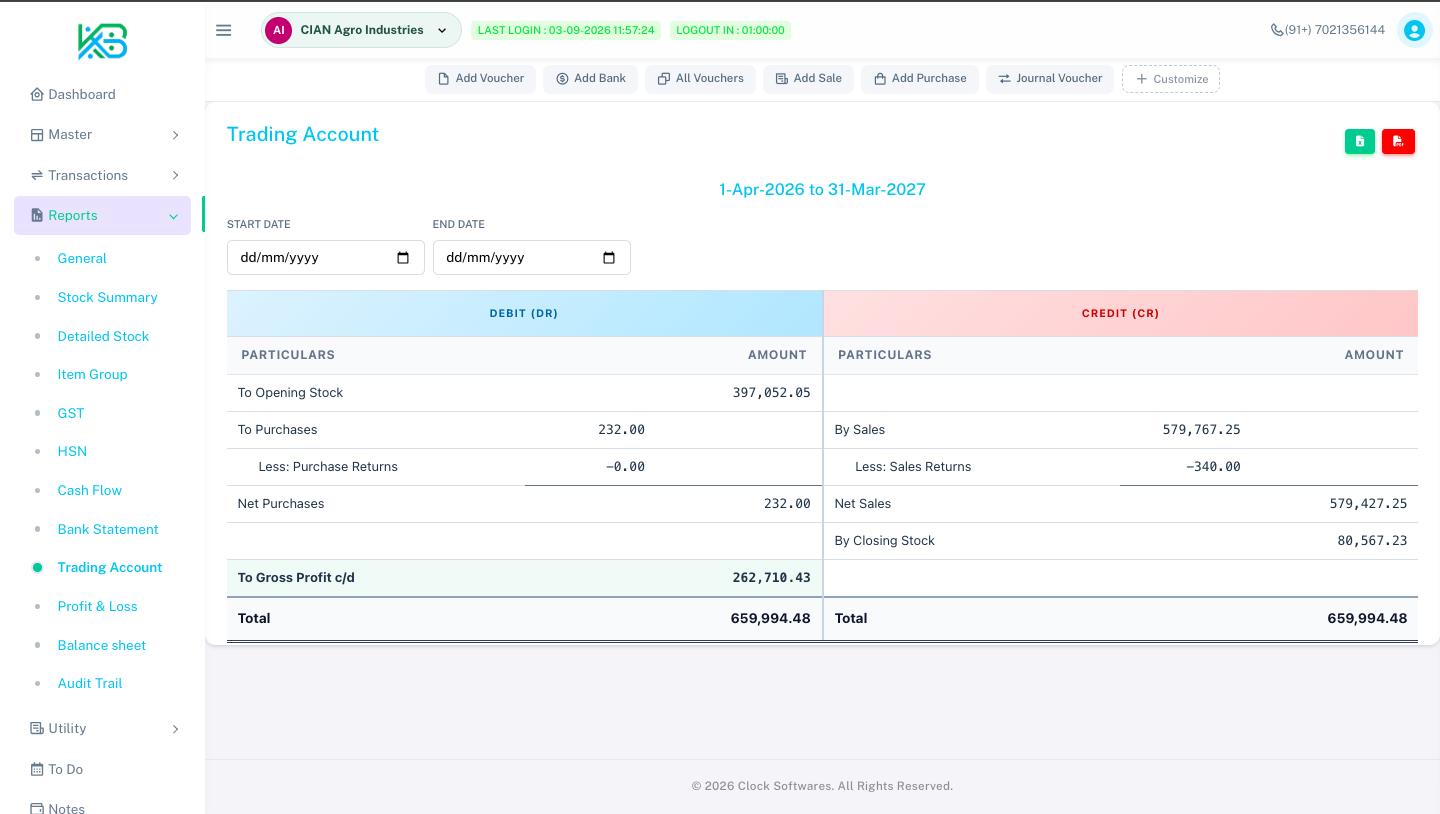This screenshot has width=1440, height=814.
Task: Collapse the Reports menu section
Action: (x=102, y=216)
